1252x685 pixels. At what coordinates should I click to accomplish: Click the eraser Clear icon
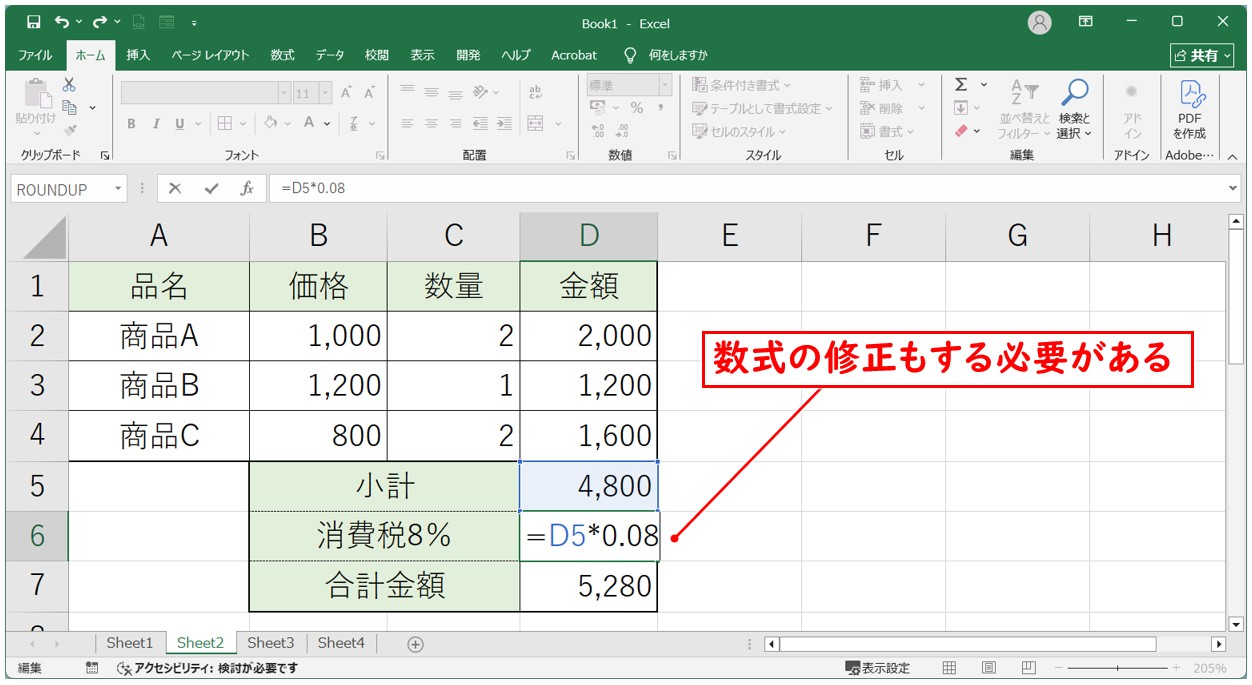coord(961,131)
